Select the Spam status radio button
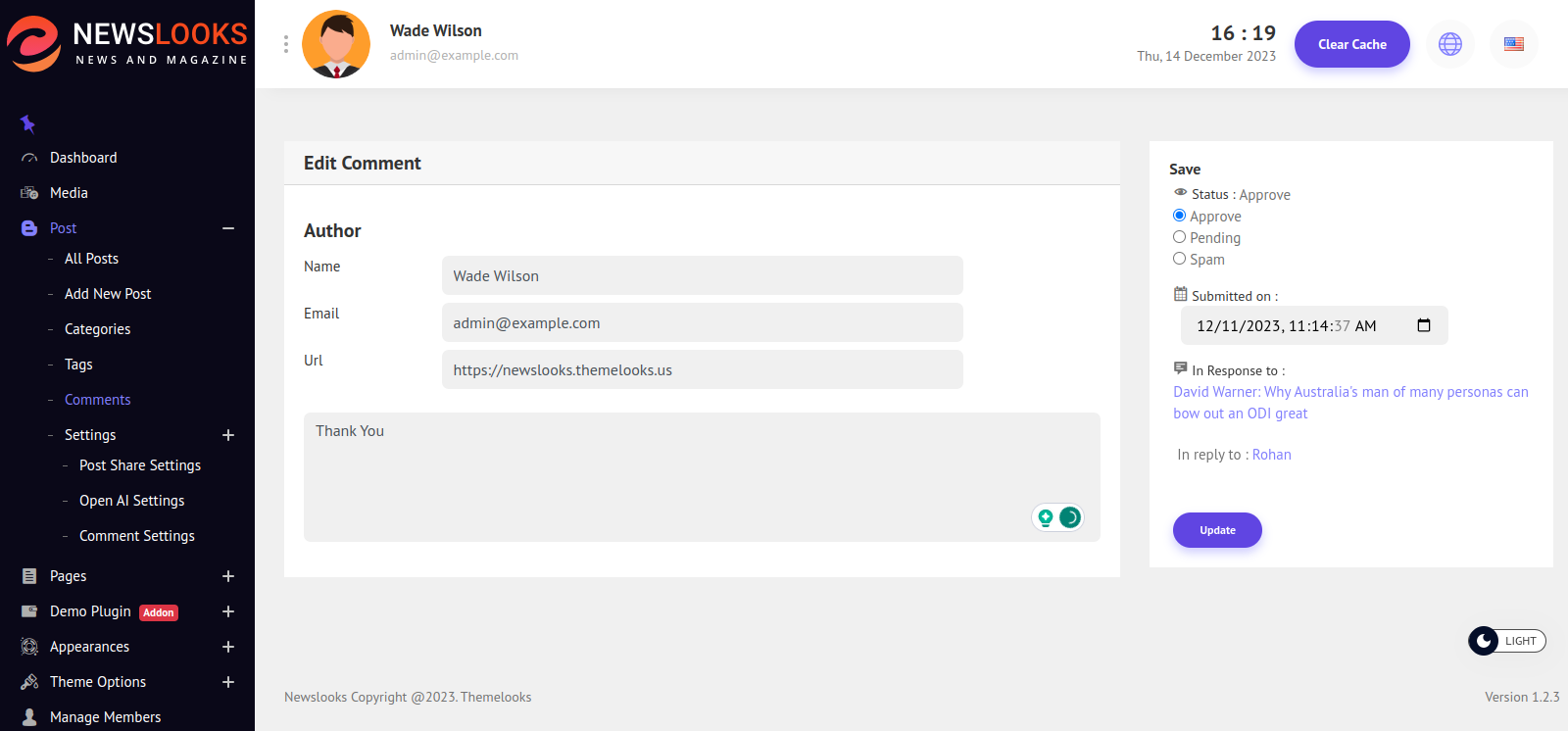 point(1179,259)
